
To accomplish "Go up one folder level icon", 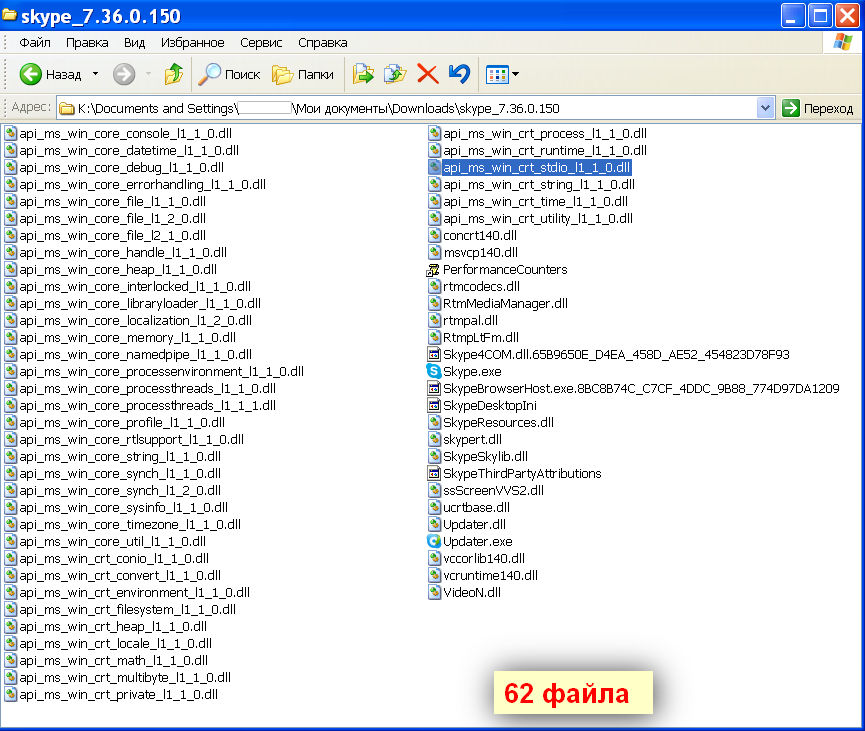I will [x=174, y=74].
